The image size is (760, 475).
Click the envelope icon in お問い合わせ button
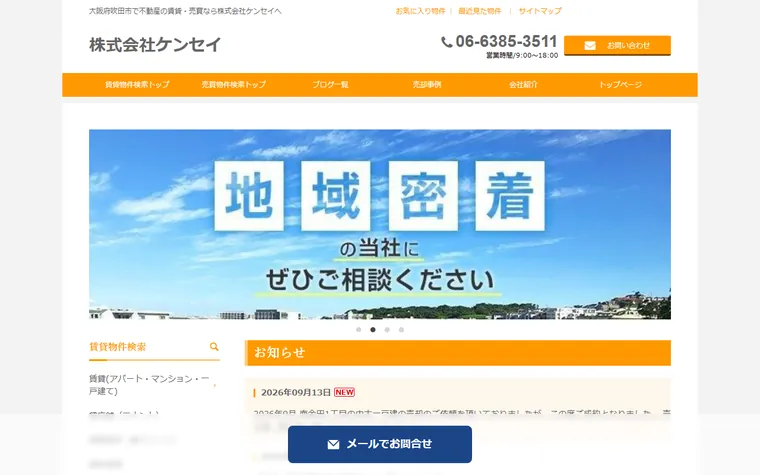tap(590, 46)
